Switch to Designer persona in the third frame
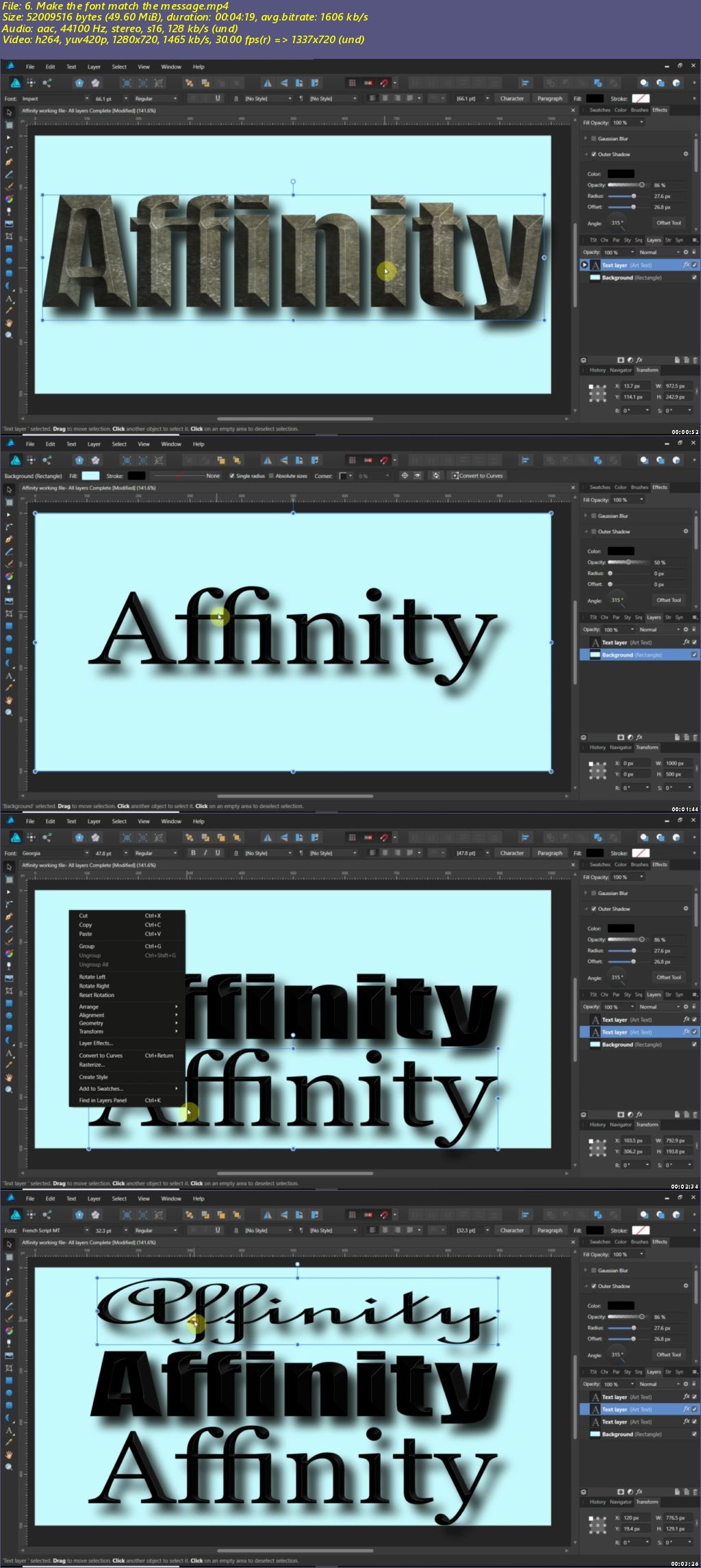 pyautogui.click(x=15, y=837)
